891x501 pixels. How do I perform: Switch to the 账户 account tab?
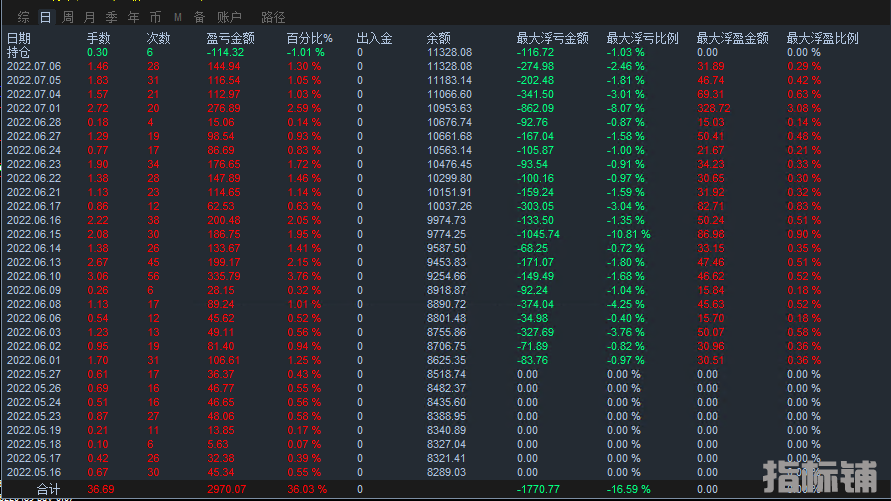point(230,17)
